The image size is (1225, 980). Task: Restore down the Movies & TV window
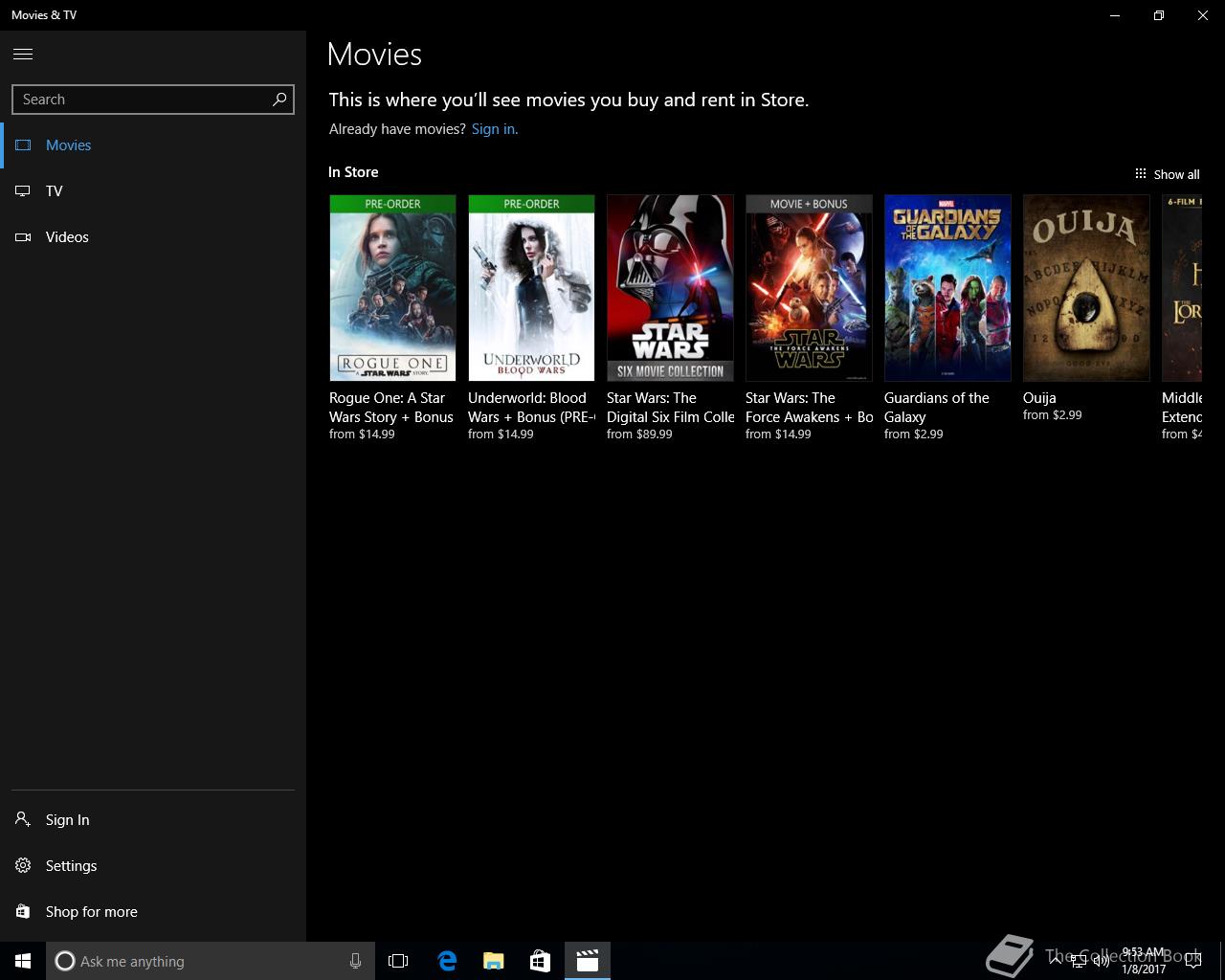click(x=1159, y=15)
